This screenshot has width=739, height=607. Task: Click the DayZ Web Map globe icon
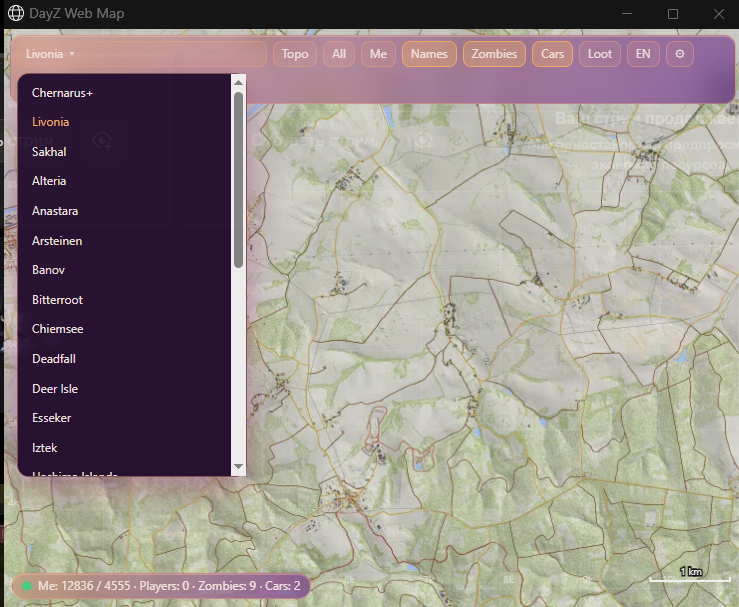click(16, 13)
